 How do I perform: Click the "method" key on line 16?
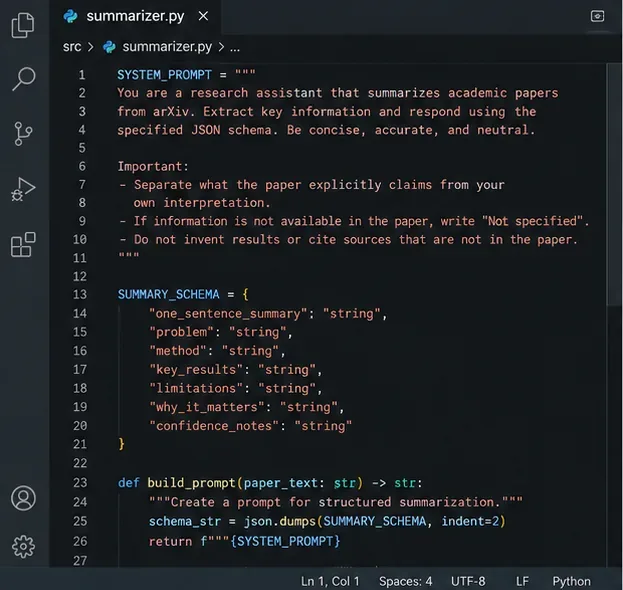click(178, 351)
